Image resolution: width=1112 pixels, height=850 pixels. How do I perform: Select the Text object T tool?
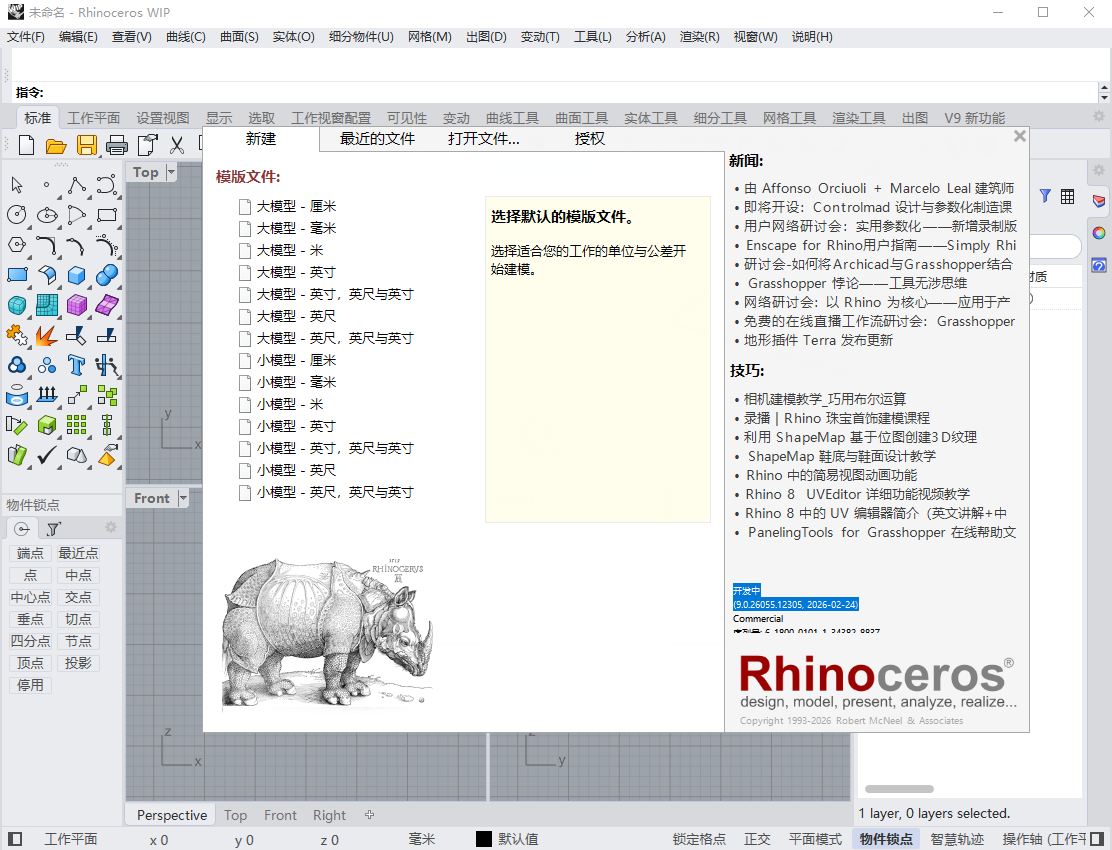pos(77,365)
